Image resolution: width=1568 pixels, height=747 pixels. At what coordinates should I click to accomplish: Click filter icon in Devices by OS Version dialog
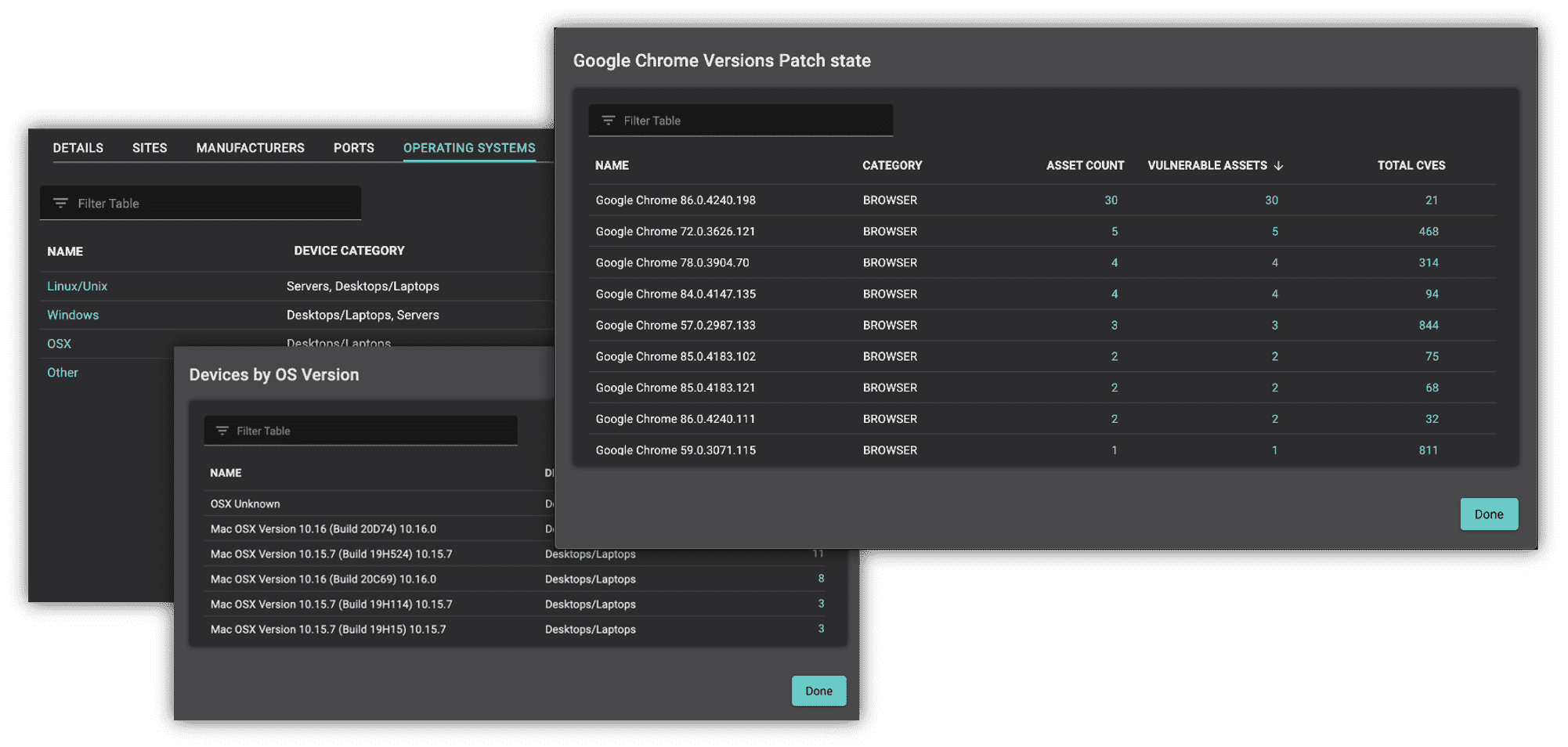point(222,431)
